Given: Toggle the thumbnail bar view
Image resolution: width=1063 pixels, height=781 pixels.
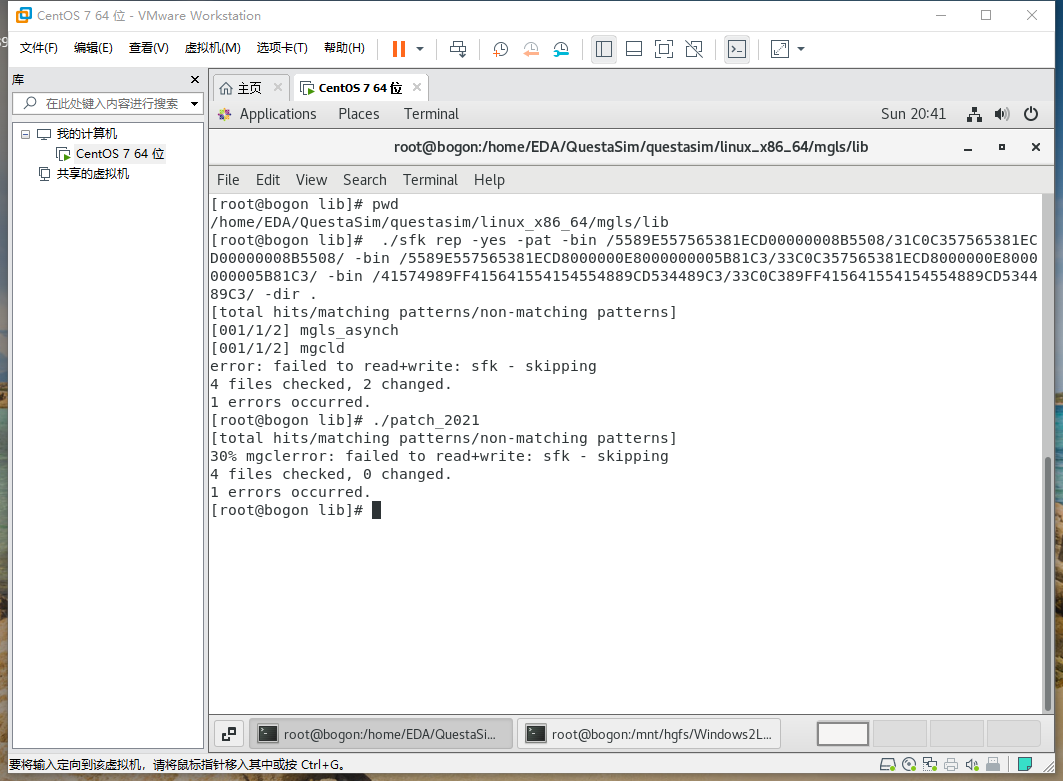Looking at the screenshot, I should tap(634, 49).
